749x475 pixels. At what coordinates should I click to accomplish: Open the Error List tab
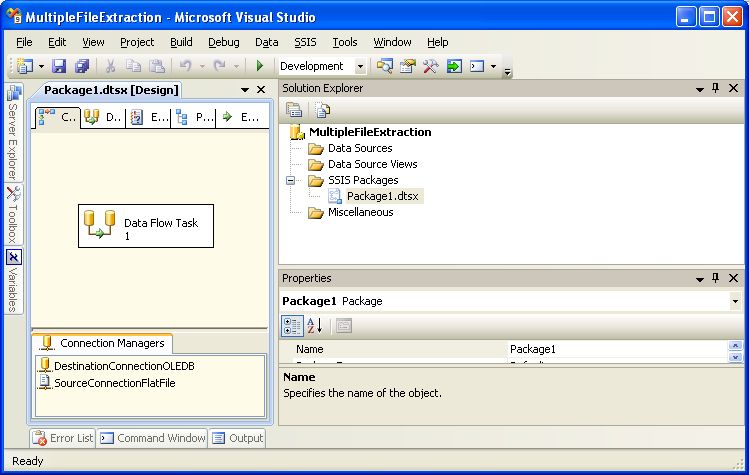pyautogui.click(x=63, y=438)
